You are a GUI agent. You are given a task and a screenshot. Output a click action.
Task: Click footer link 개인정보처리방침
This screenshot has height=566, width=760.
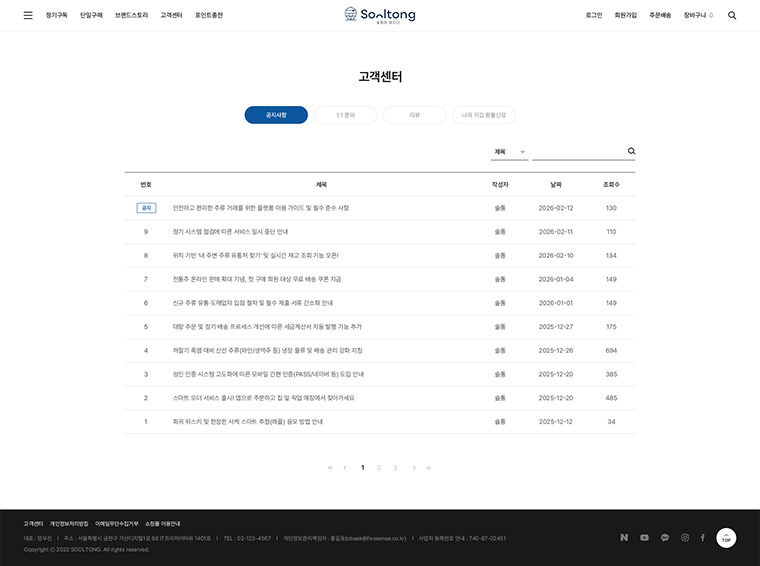coord(69,524)
